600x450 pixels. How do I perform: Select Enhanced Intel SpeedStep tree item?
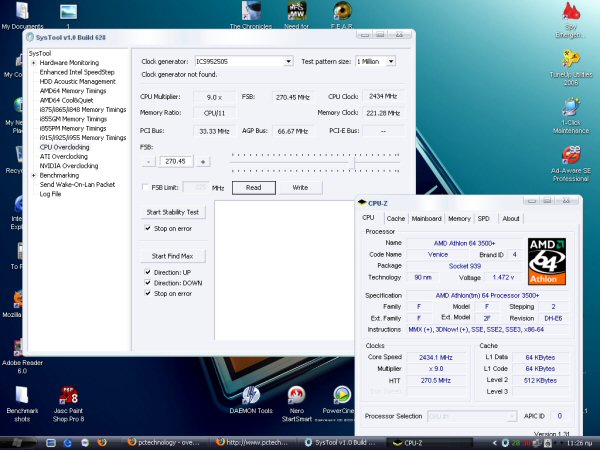tap(77, 72)
